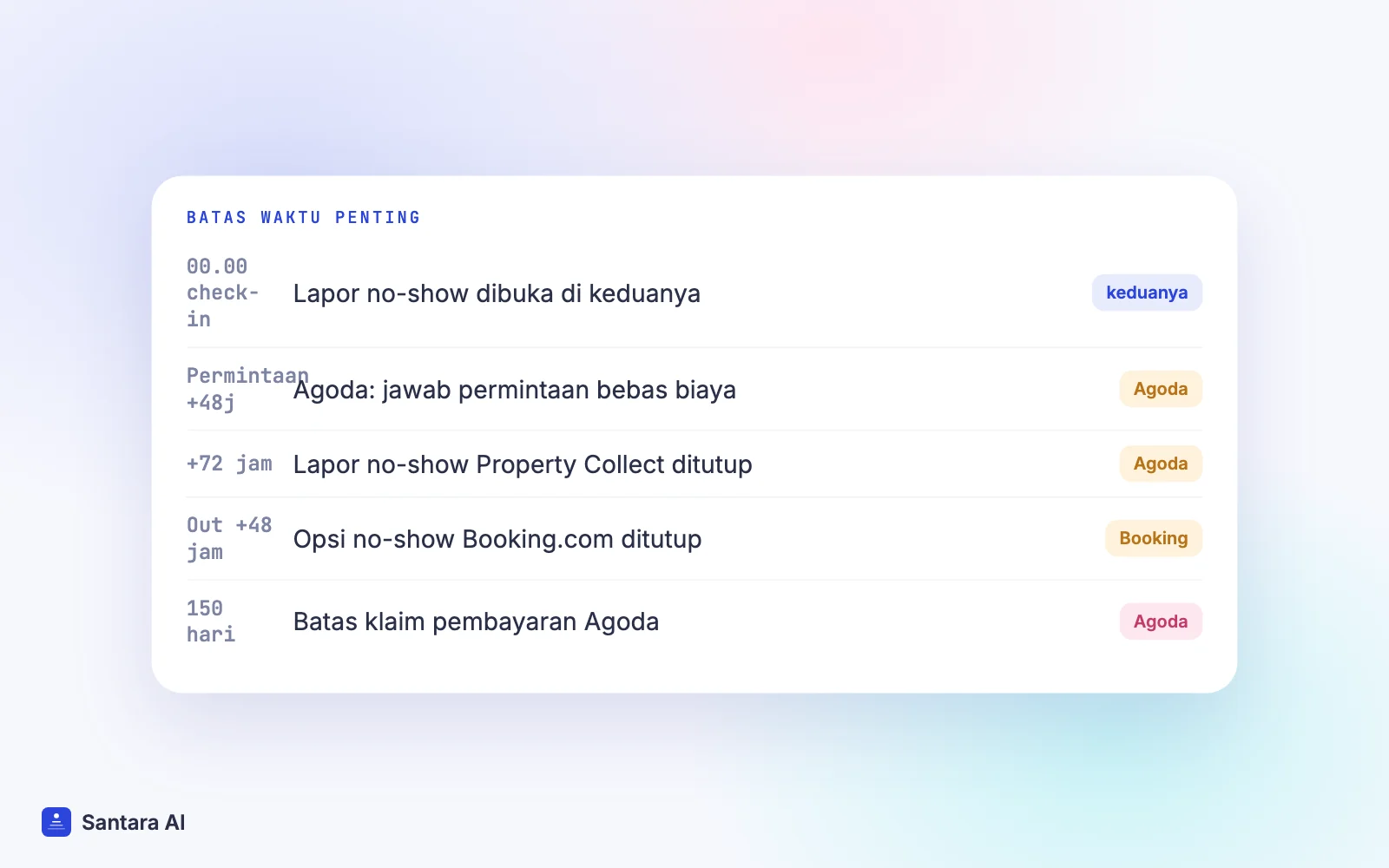1389x868 pixels.
Task: Click the Santara AI brand name
Action: coord(134,823)
